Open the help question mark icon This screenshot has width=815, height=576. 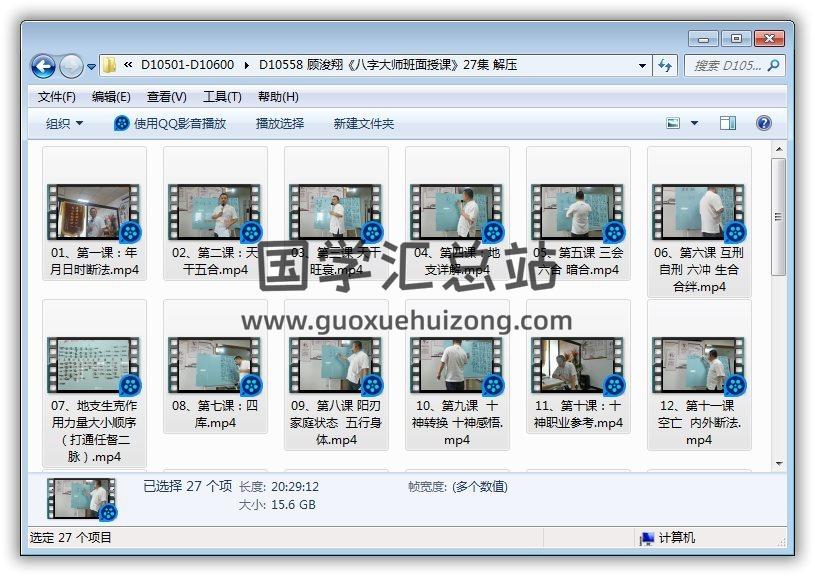pos(763,123)
